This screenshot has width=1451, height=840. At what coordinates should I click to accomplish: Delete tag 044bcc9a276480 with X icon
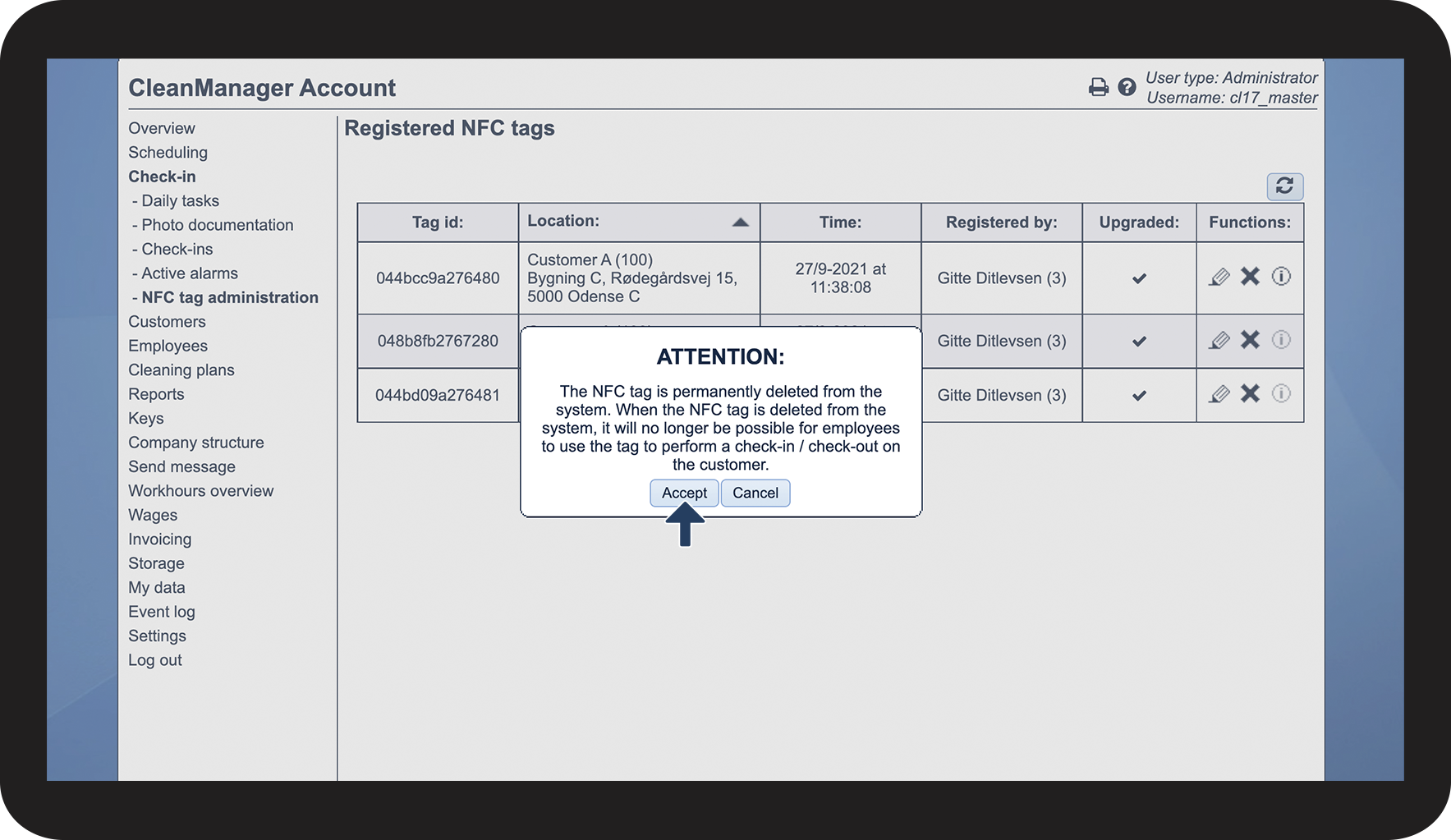pos(1250,277)
